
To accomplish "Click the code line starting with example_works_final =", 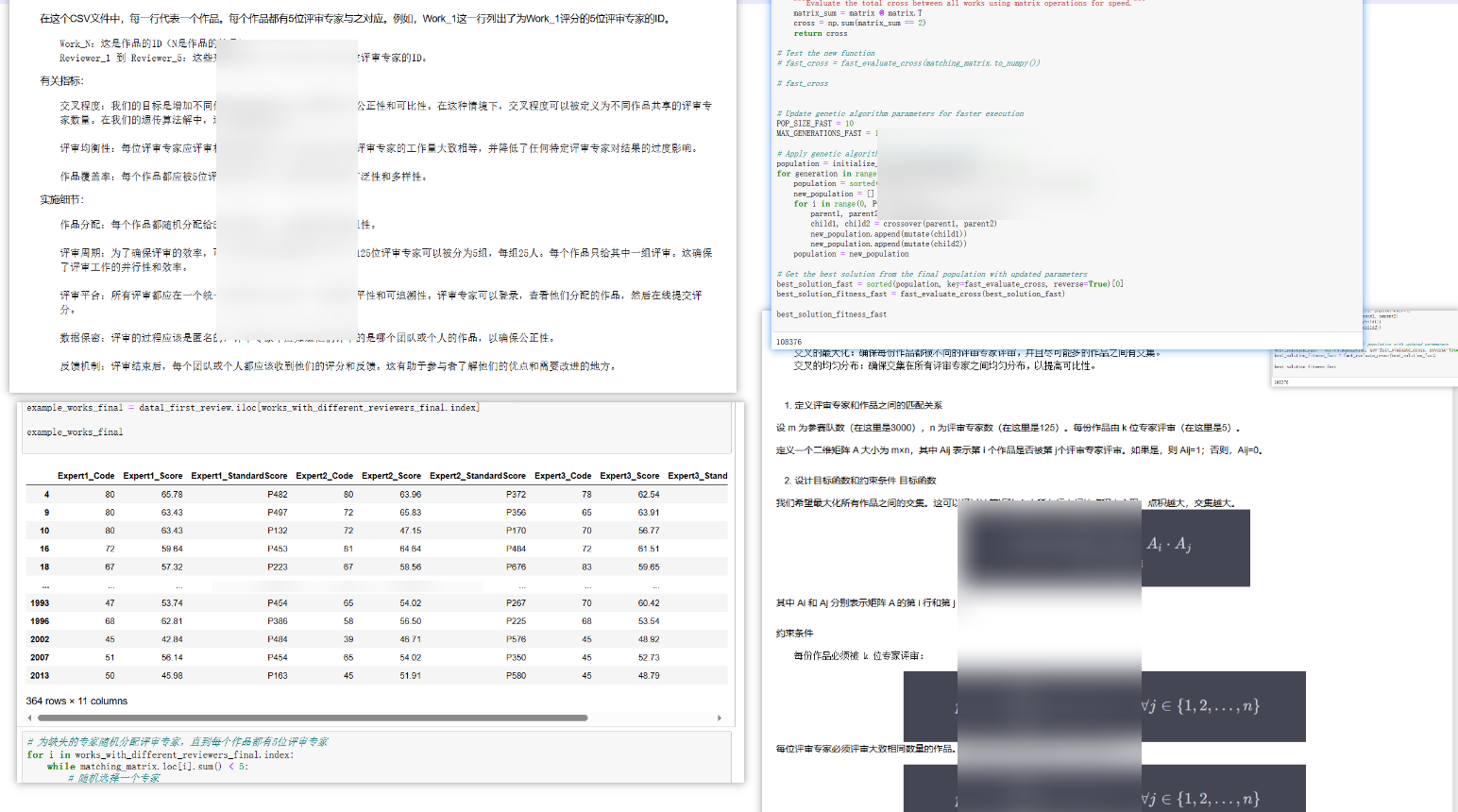I will [253, 408].
